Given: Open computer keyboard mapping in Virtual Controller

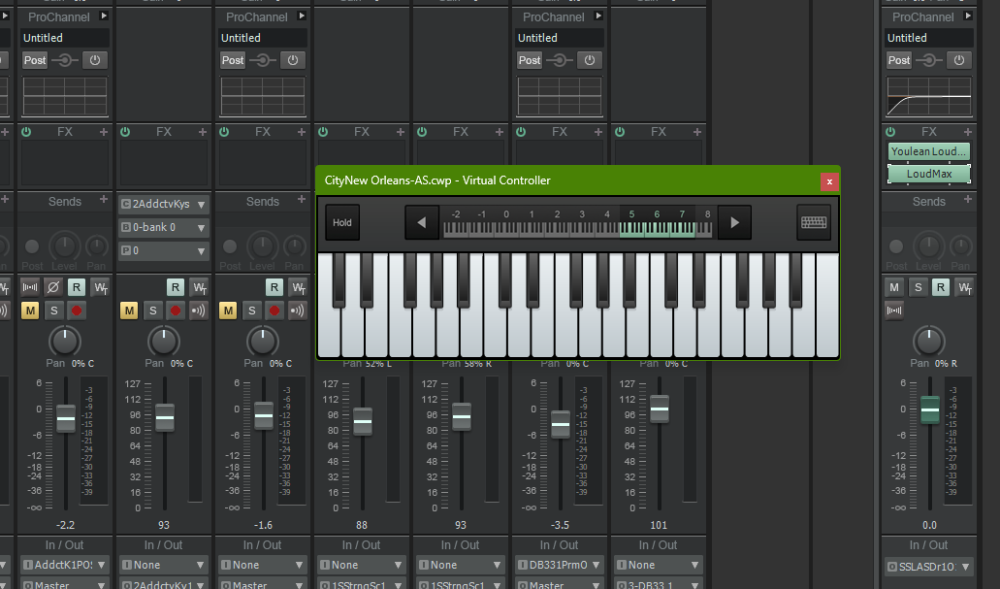Looking at the screenshot, I should click(813, 222).
